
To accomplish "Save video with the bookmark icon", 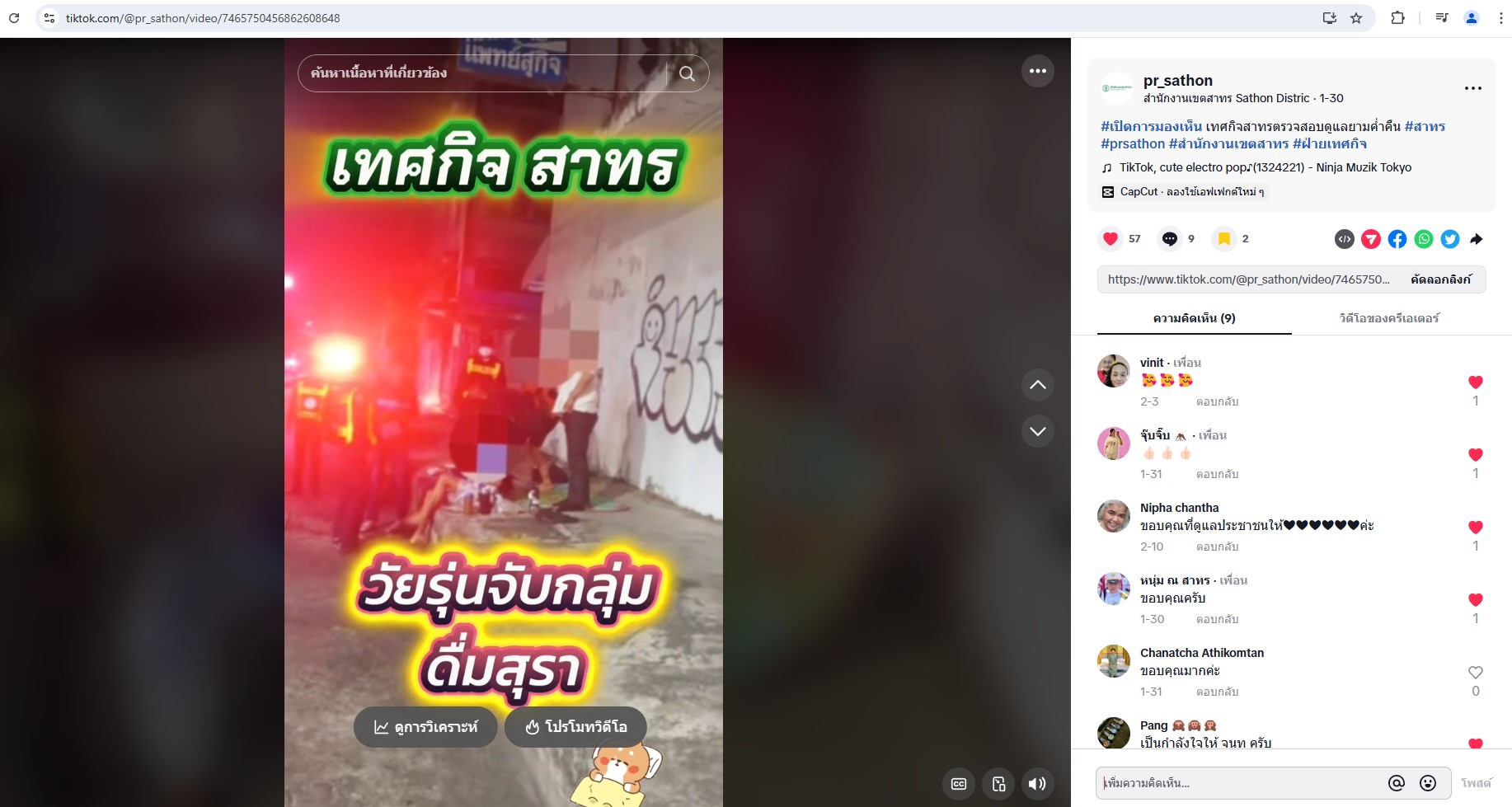I will click(x=1224, y=239).
